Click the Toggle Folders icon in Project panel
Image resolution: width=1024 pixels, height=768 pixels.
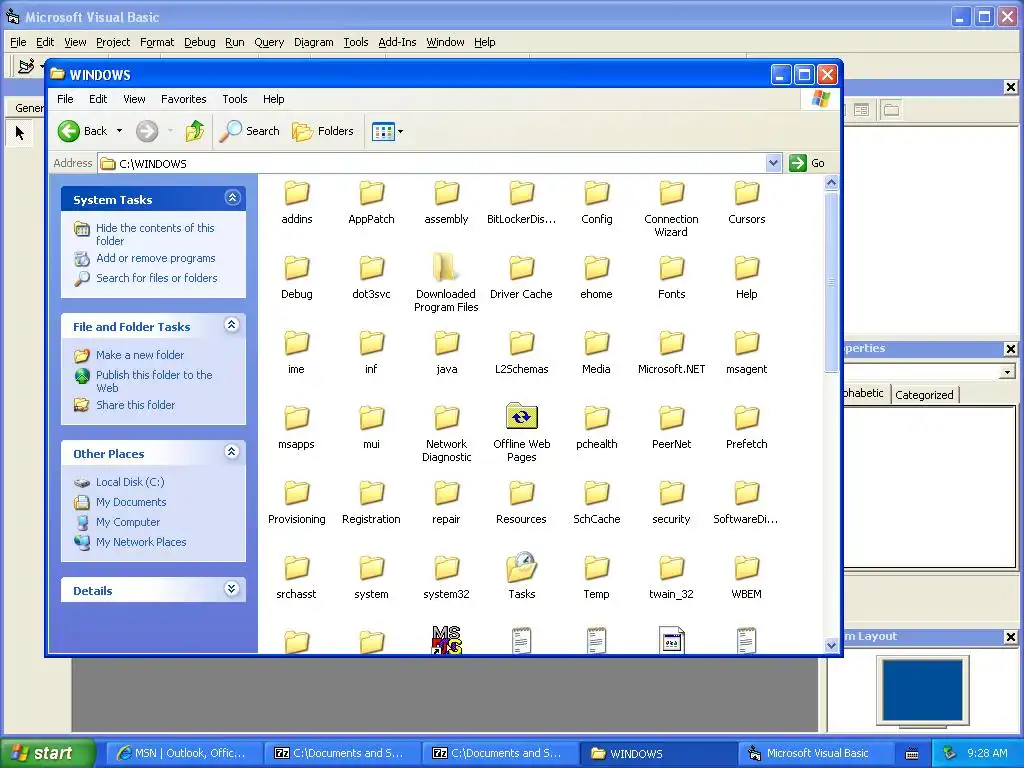click(891, 110)
